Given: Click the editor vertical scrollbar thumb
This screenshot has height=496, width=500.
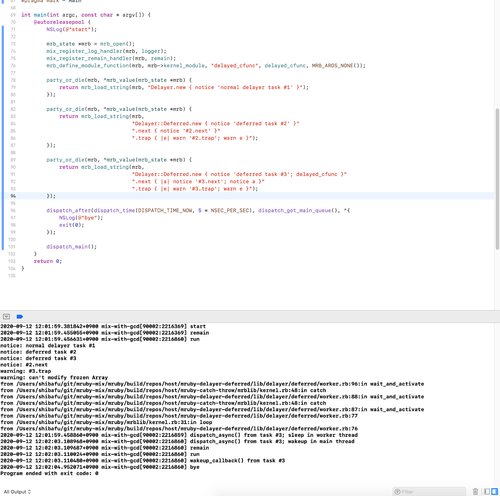Looking at the screenshot, I should (497, 179).
